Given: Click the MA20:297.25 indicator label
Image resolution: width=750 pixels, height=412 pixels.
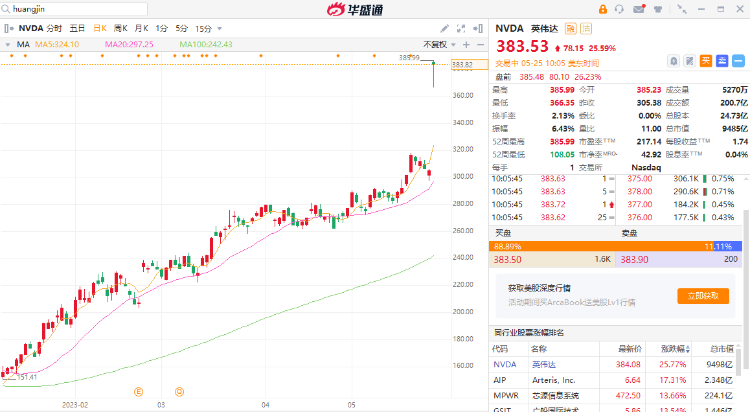Looking at the screenshot, I should click(129, 45).
